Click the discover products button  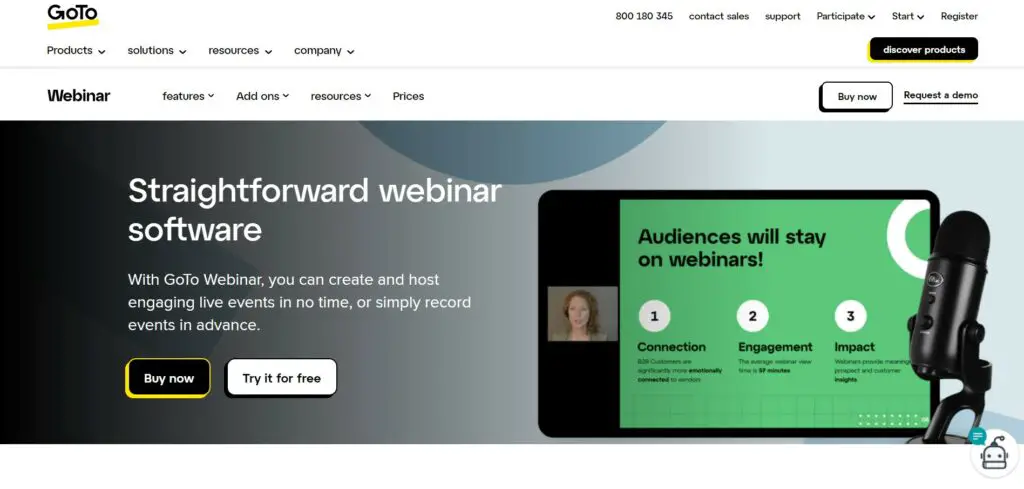[923, 50]
